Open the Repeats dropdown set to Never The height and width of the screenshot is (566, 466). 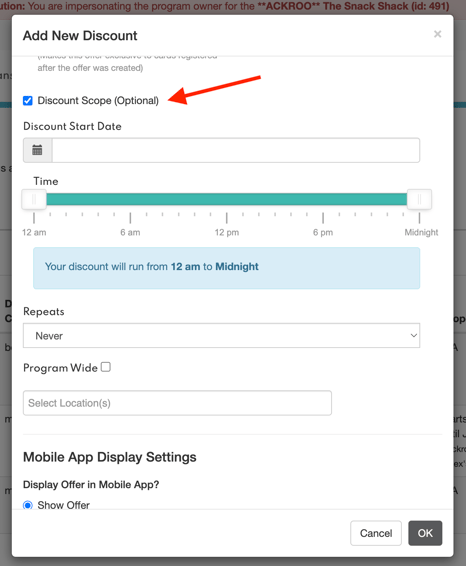[x=221, y=336]
